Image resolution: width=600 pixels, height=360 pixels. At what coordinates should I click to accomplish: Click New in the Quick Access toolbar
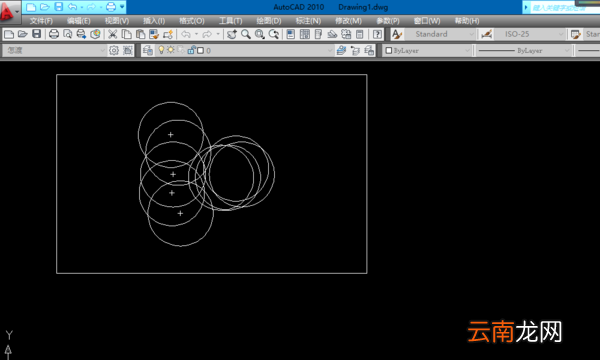(31, 7)
